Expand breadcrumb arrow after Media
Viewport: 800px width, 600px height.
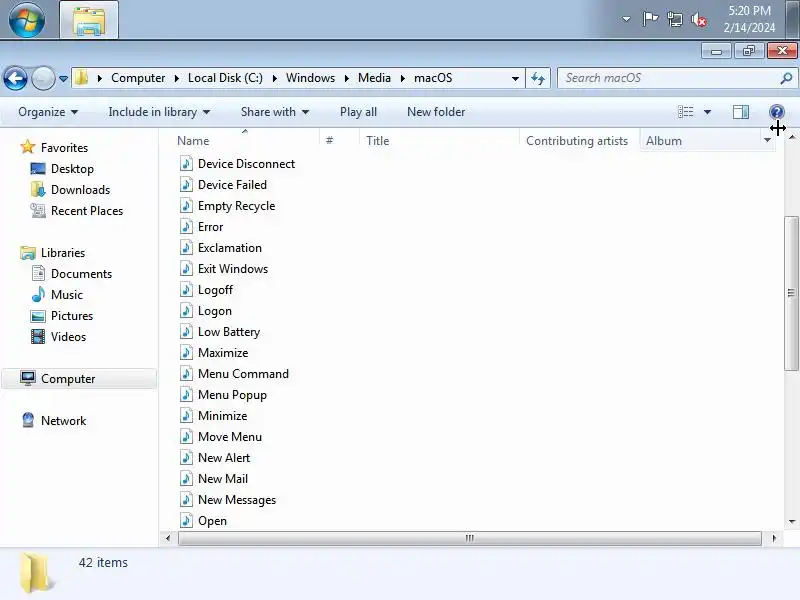point(403,79)
